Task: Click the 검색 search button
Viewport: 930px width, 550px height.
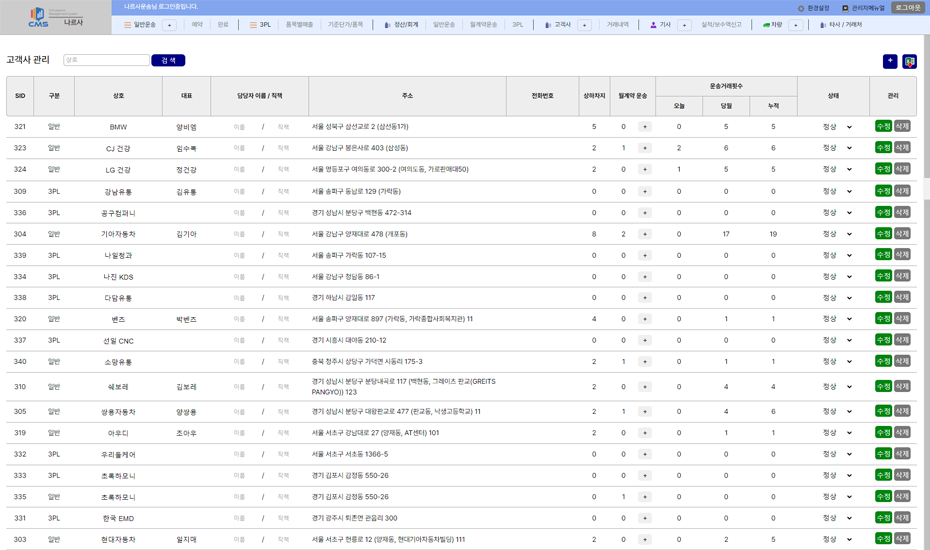Action: [168, 61]
